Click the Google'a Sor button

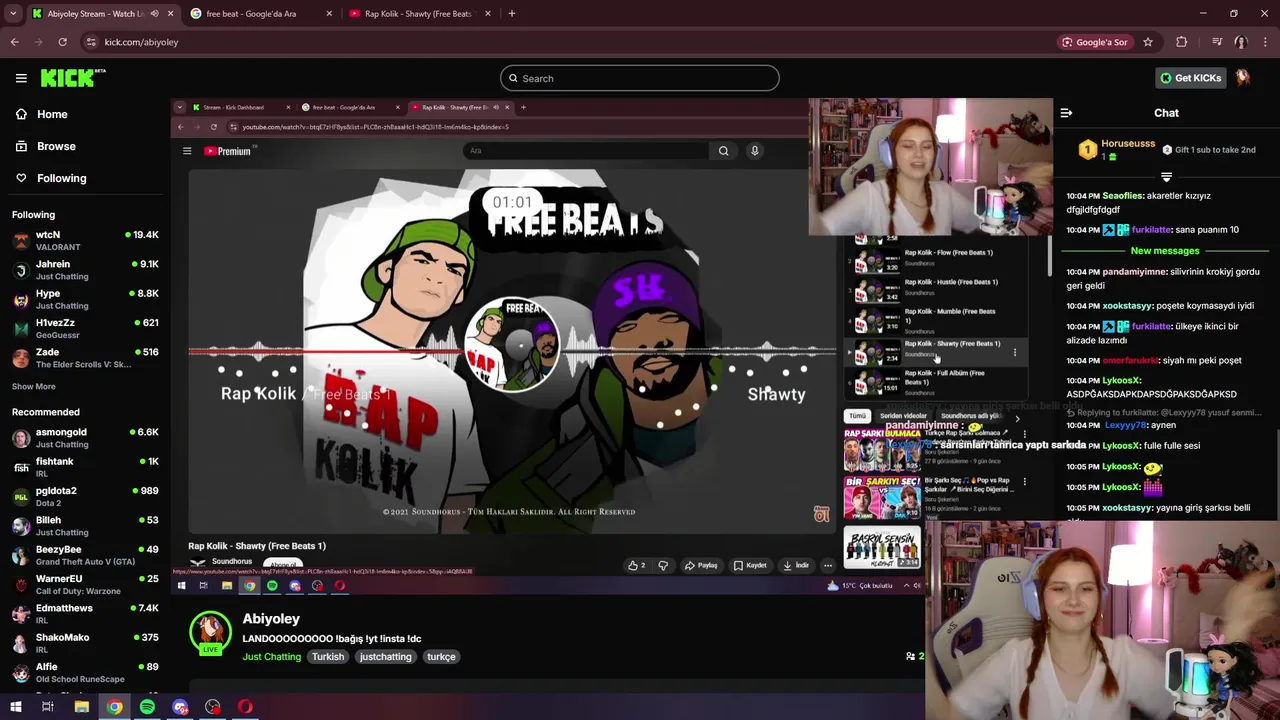point(1097,42)
